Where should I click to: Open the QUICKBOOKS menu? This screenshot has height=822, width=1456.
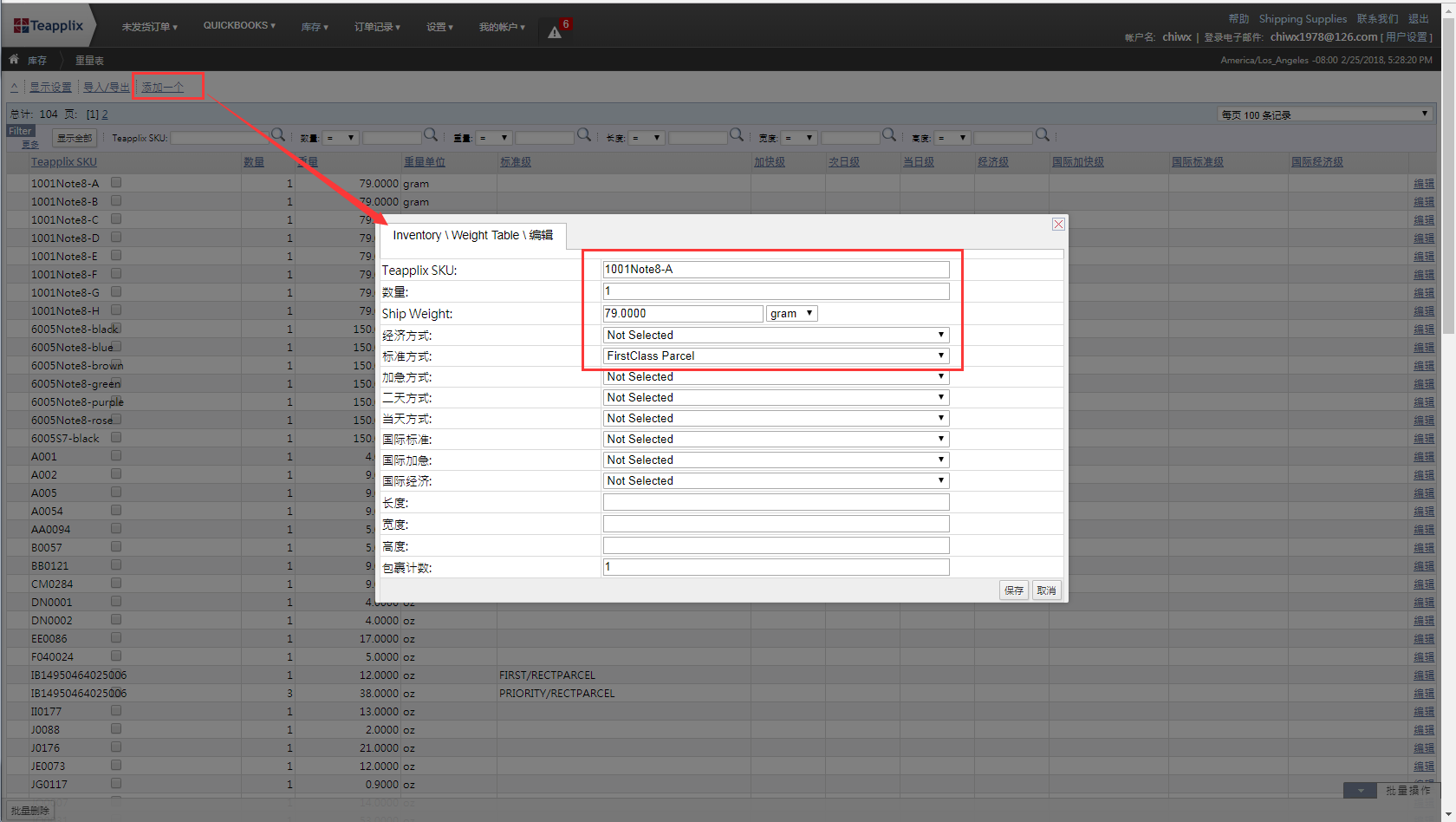239,26
